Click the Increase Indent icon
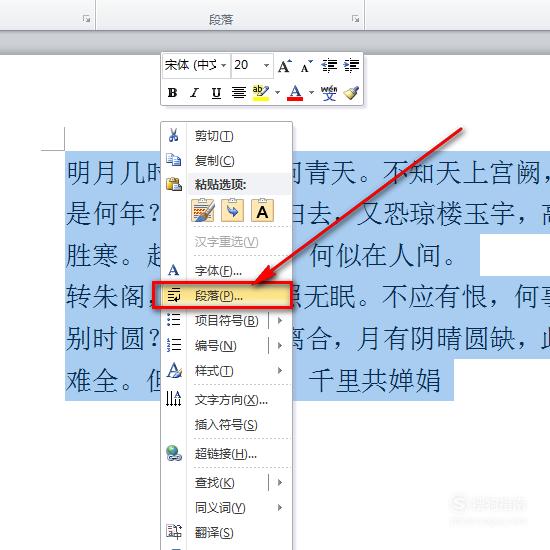Image resolution: width=550 pixels, height=550 pixels. click(351, 66)
